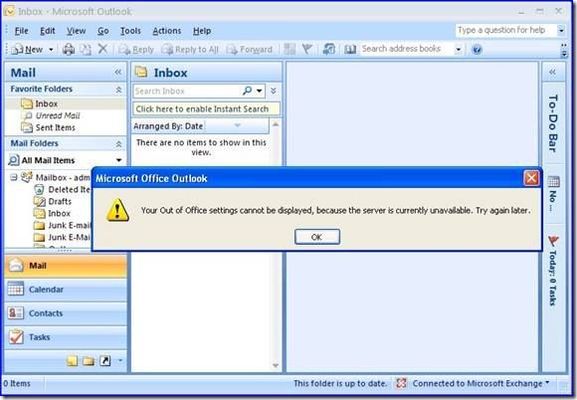Select Sent Items favorite folder
Image resolution: width=577 pixels, height=400 pixels.
[x=55, y=127]
